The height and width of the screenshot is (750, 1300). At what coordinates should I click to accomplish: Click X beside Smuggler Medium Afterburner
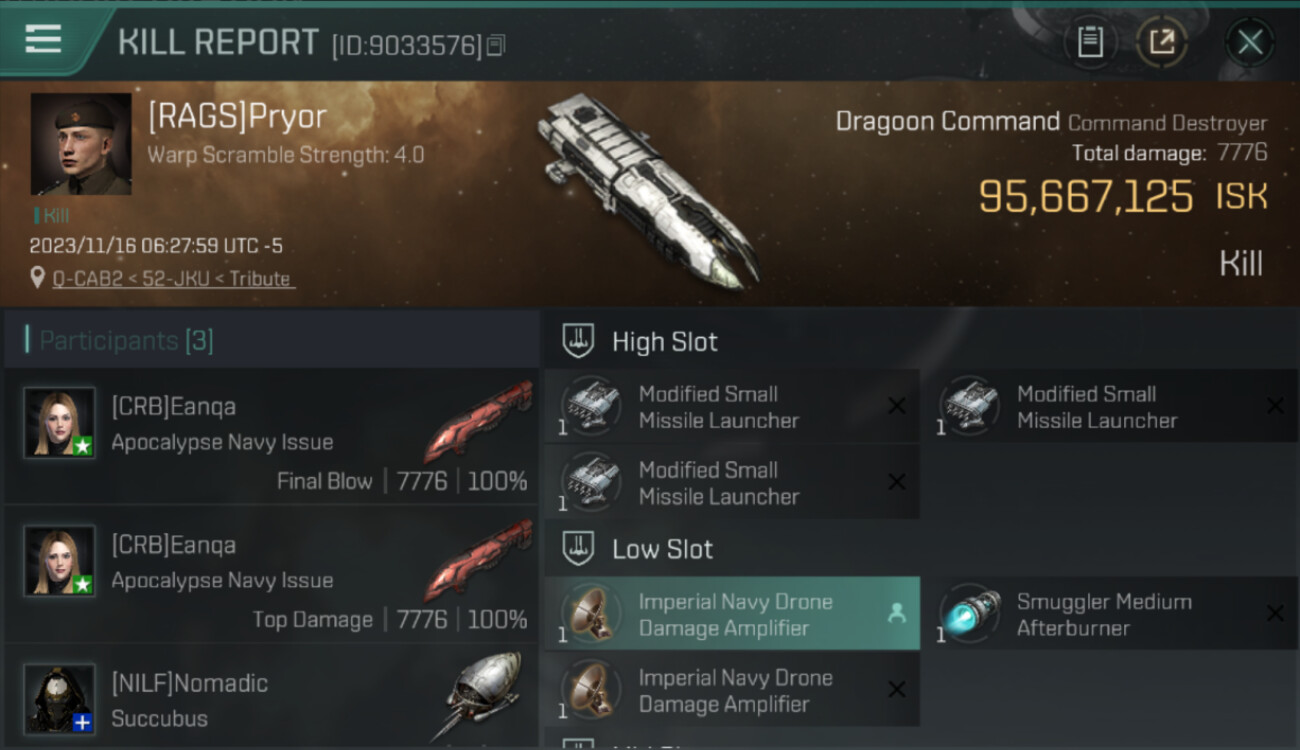pyautogui.click(x=1275, y=614)
